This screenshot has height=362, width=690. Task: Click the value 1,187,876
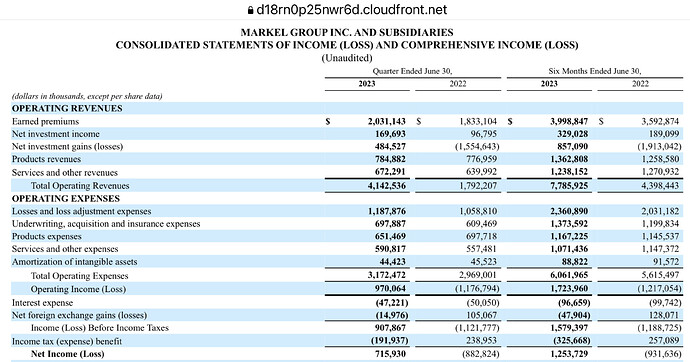click(387, 211)
